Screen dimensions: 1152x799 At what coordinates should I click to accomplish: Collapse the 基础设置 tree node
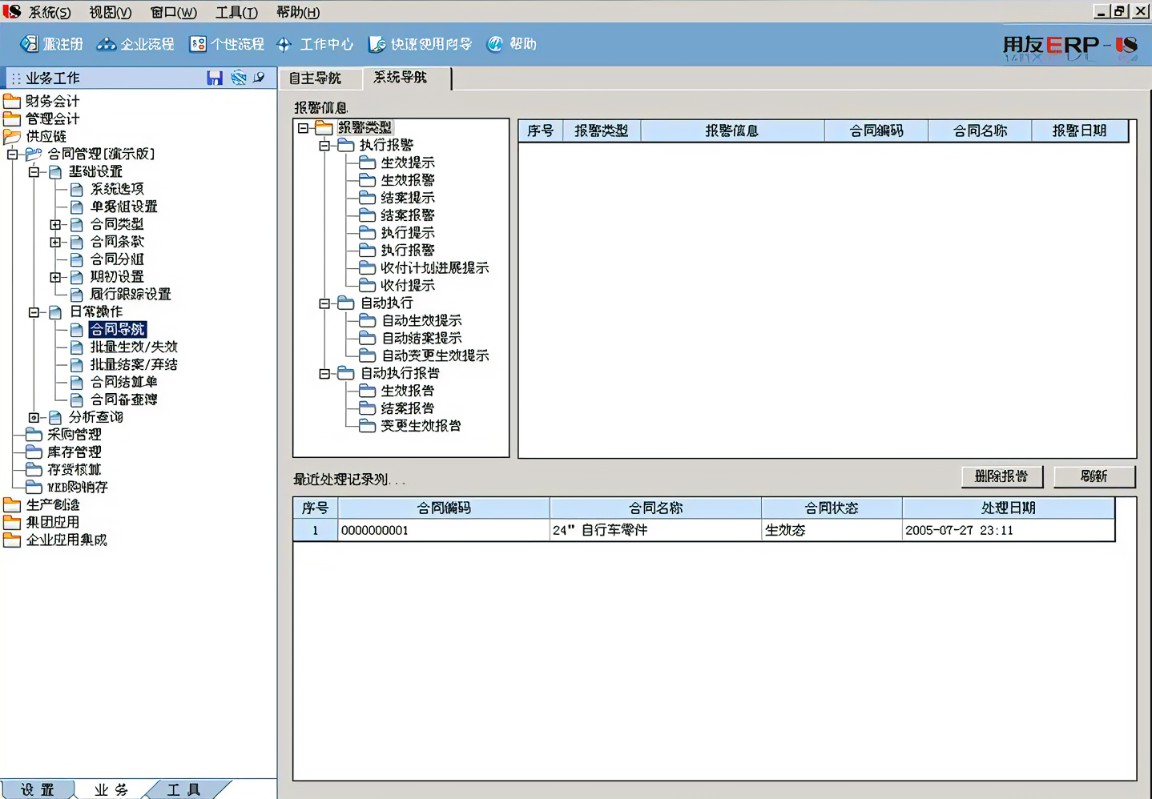(x=34, y=172)
